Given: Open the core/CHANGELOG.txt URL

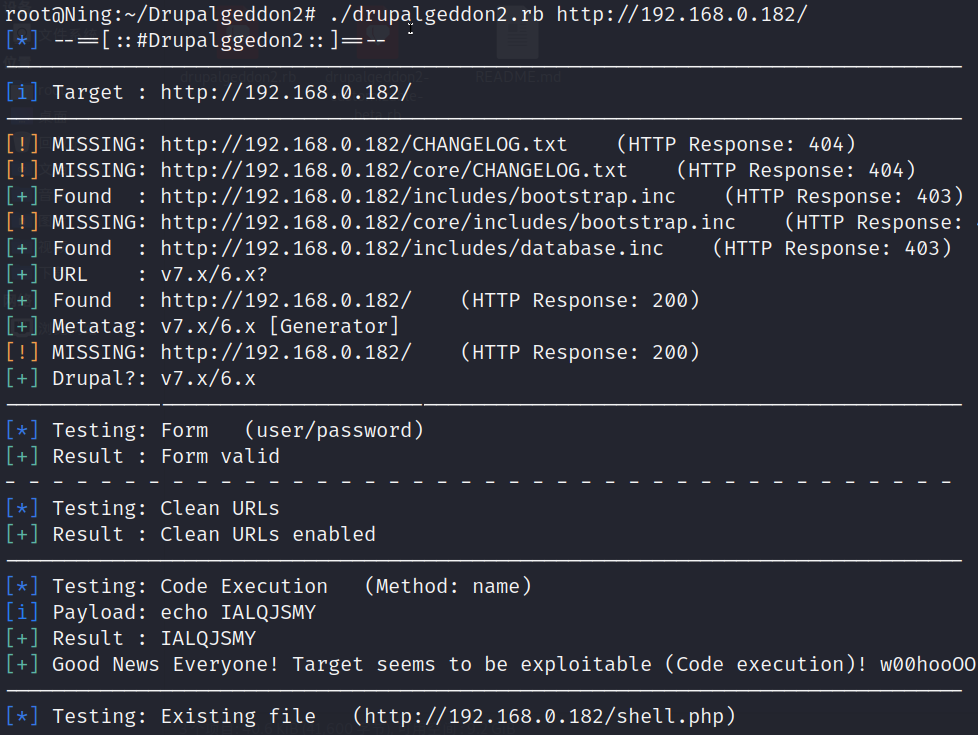Looking at the screenshot, I should [x=394, y=170].
